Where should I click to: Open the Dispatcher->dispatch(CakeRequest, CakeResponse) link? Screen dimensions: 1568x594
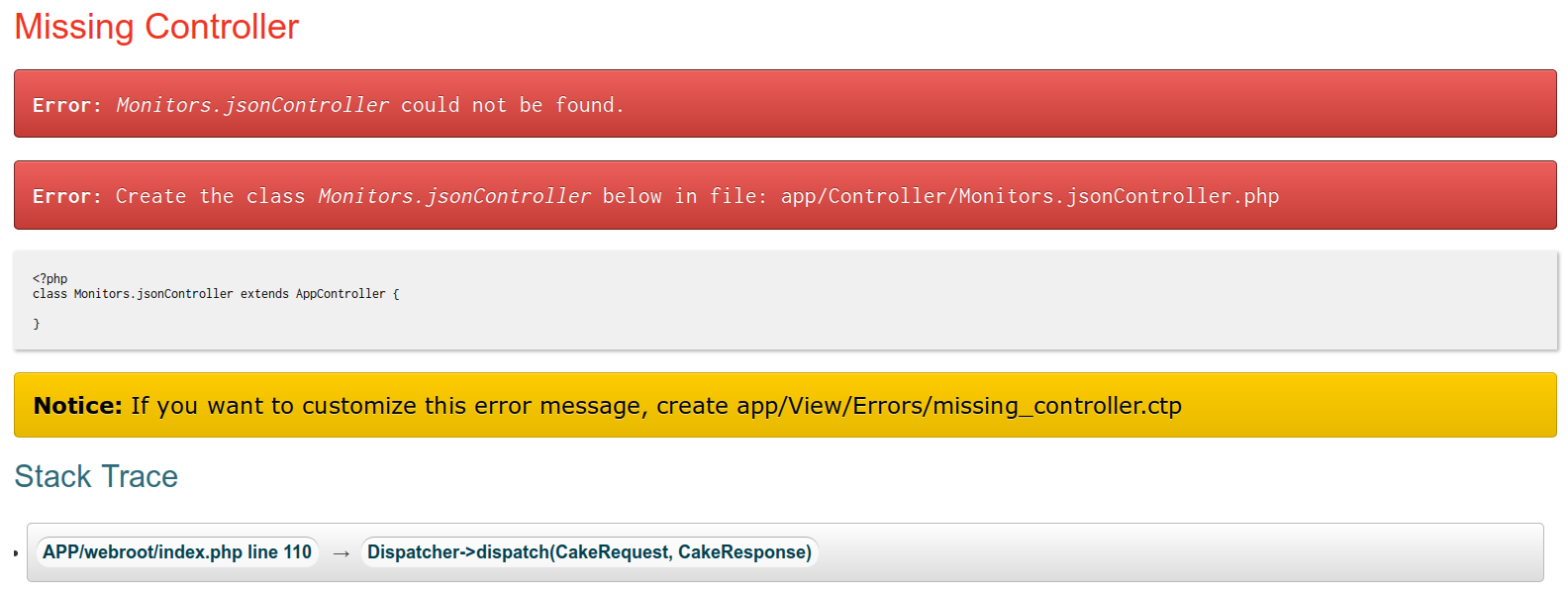click(x=589, y=552)
